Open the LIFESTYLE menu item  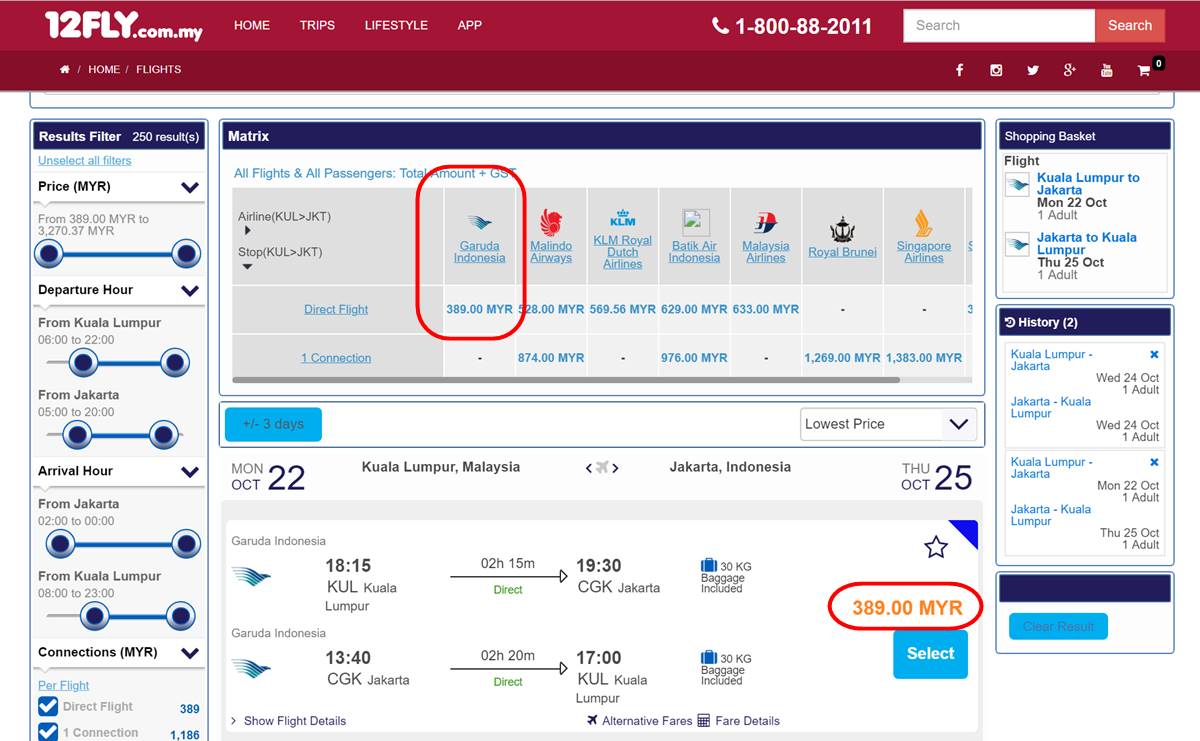coord(396,25)
